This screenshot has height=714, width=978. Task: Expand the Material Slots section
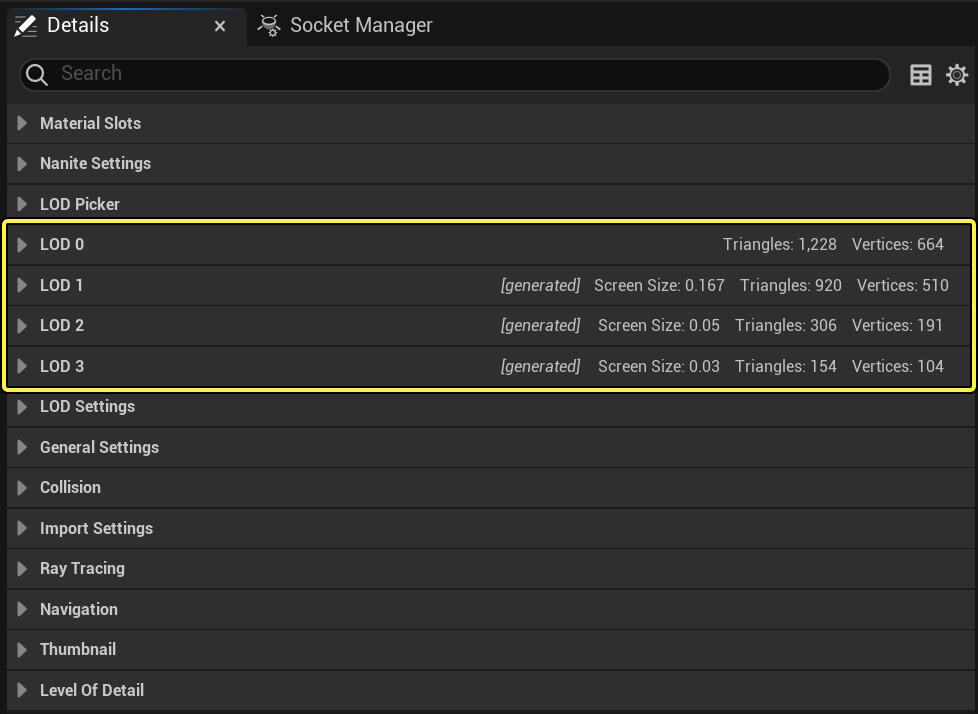(x=22, y=123)
